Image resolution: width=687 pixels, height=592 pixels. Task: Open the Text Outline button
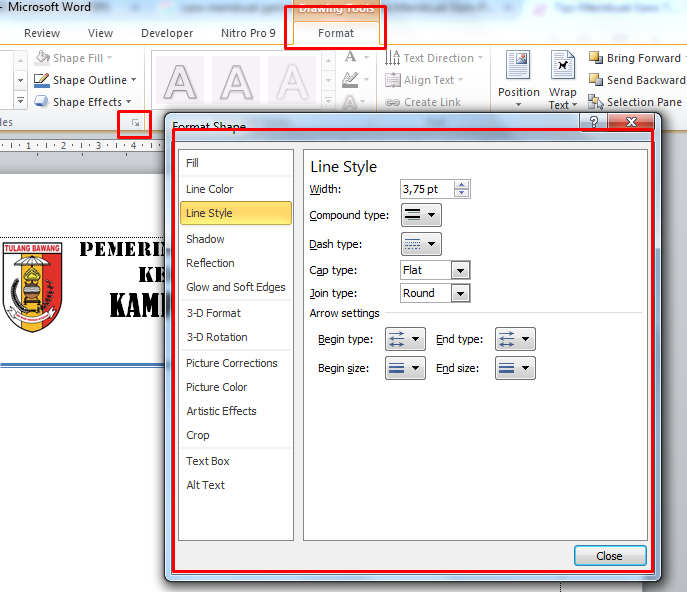click(356, 80)
